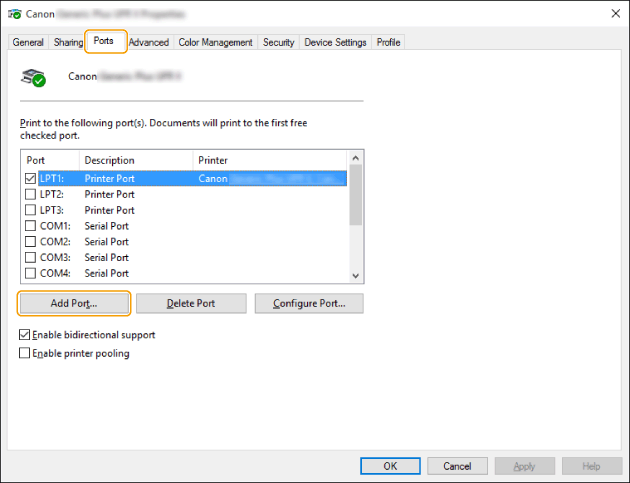Viewport: 630px width, 483px height.
Task: Open the Sharing tab
Action: coord(68,42)
